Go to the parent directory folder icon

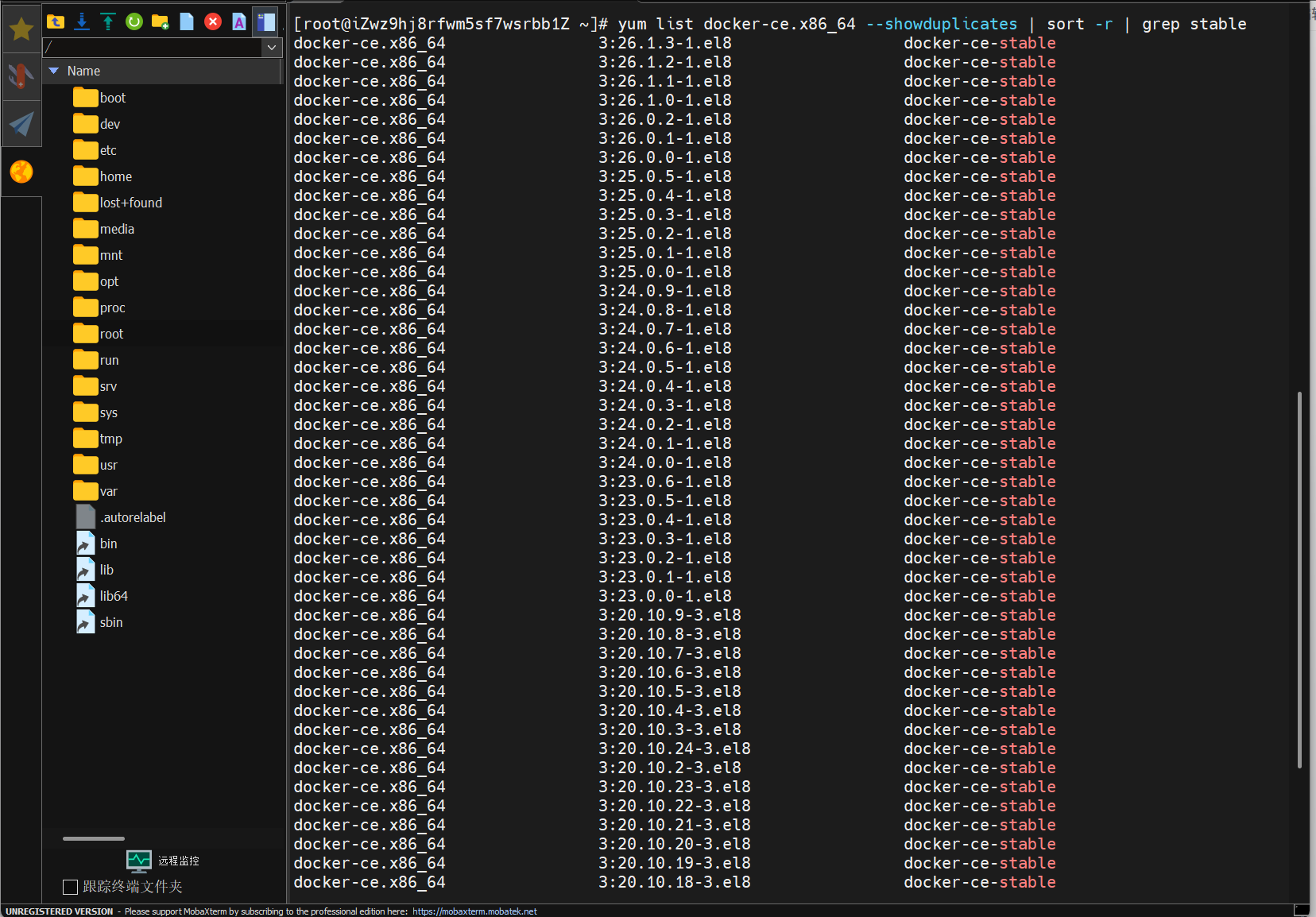click(56, 21)
